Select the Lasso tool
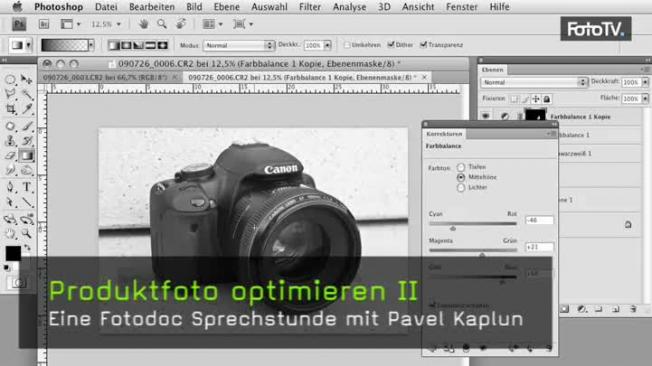 [x=10, y=94]
